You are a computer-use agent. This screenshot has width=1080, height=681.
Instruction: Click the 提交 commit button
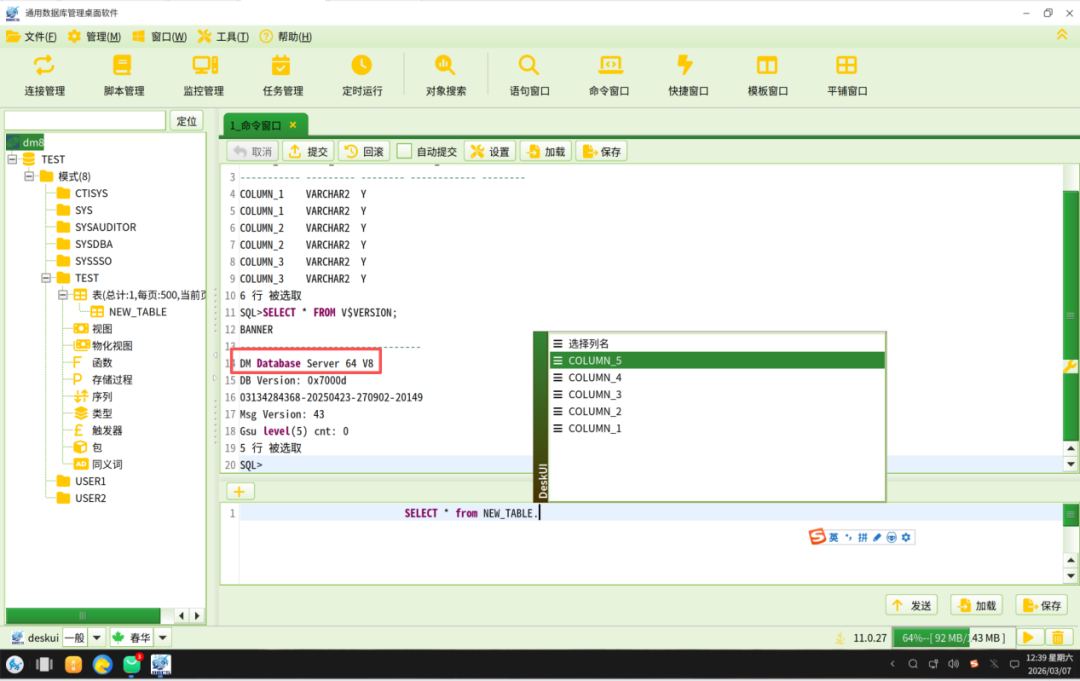[x=309, y=151]
